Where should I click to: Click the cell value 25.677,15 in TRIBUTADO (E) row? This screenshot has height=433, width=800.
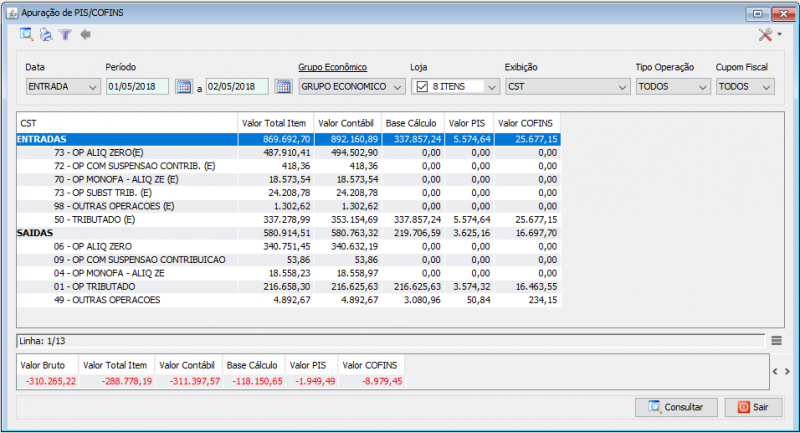pyautogui.click(x=536, y=219)
